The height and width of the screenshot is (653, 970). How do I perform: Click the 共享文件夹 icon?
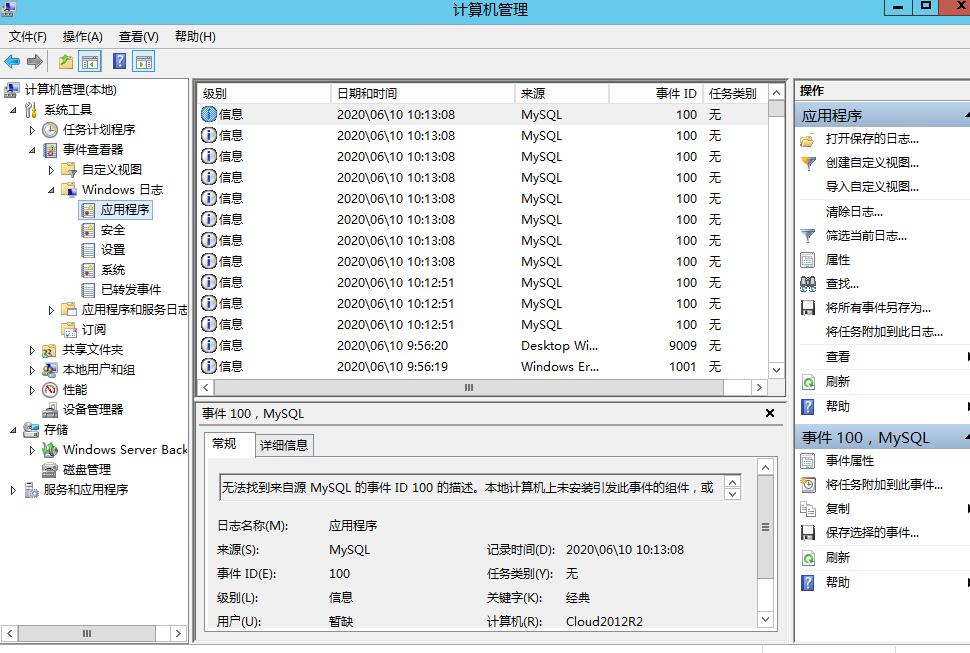click(49, 351)
